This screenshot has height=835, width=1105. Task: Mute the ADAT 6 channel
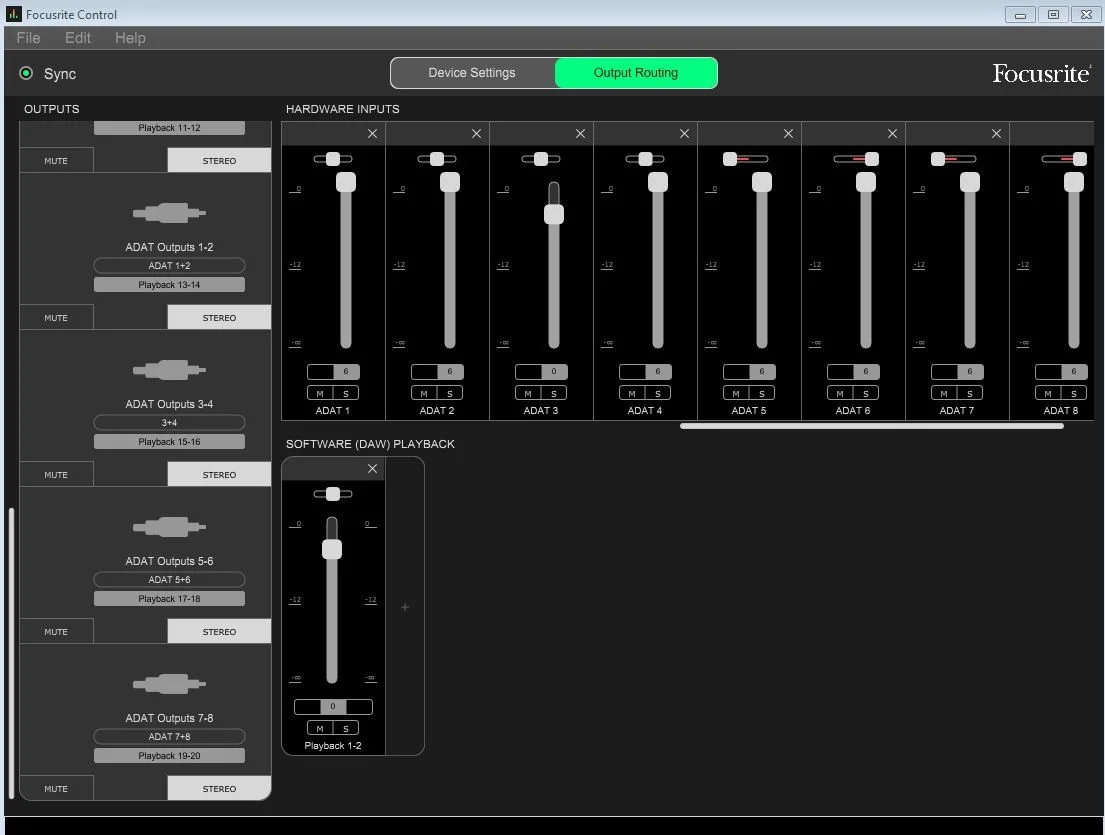[x=839, y=393]
